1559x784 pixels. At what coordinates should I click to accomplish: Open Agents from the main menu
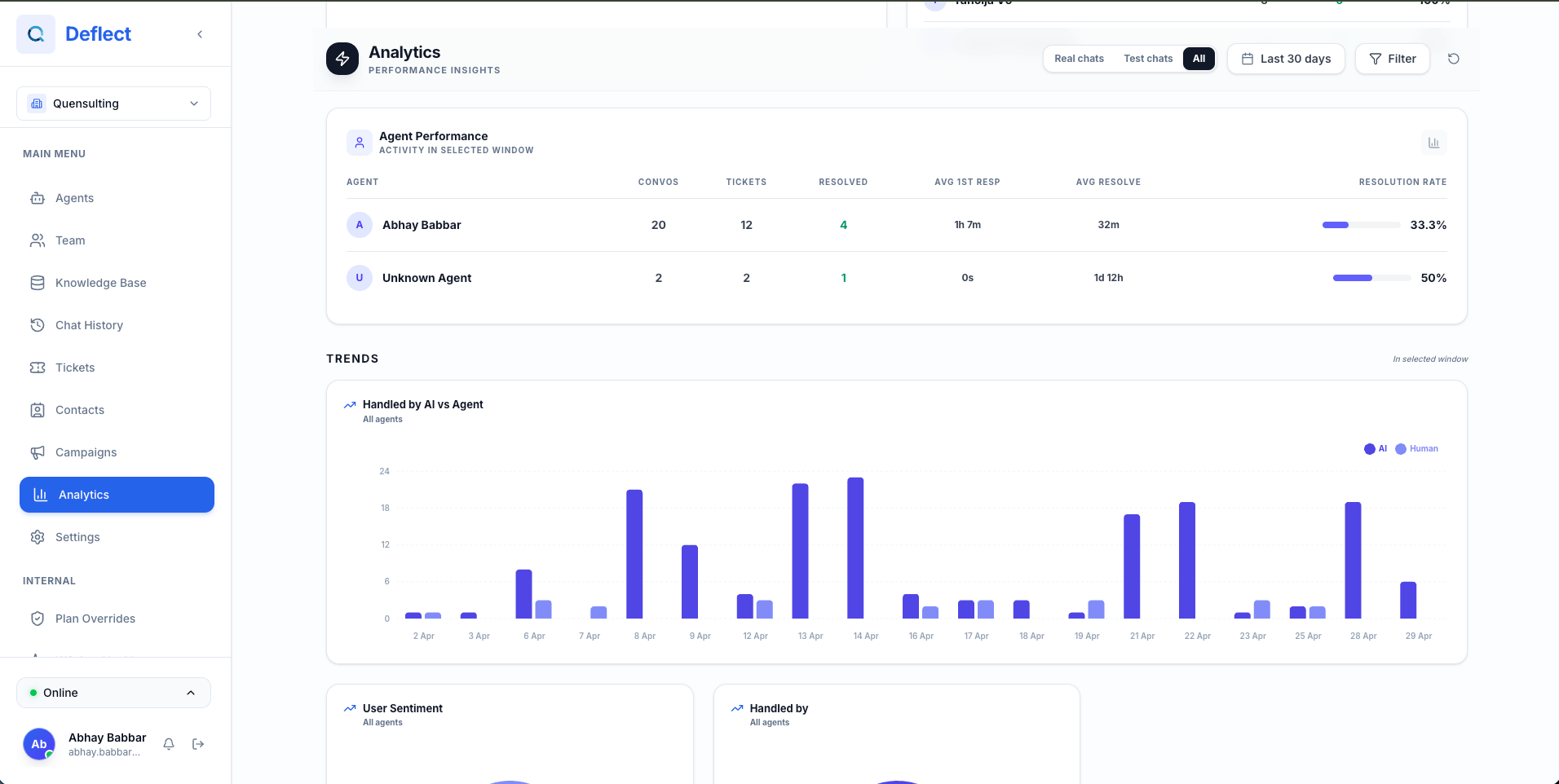click(117, 198)
